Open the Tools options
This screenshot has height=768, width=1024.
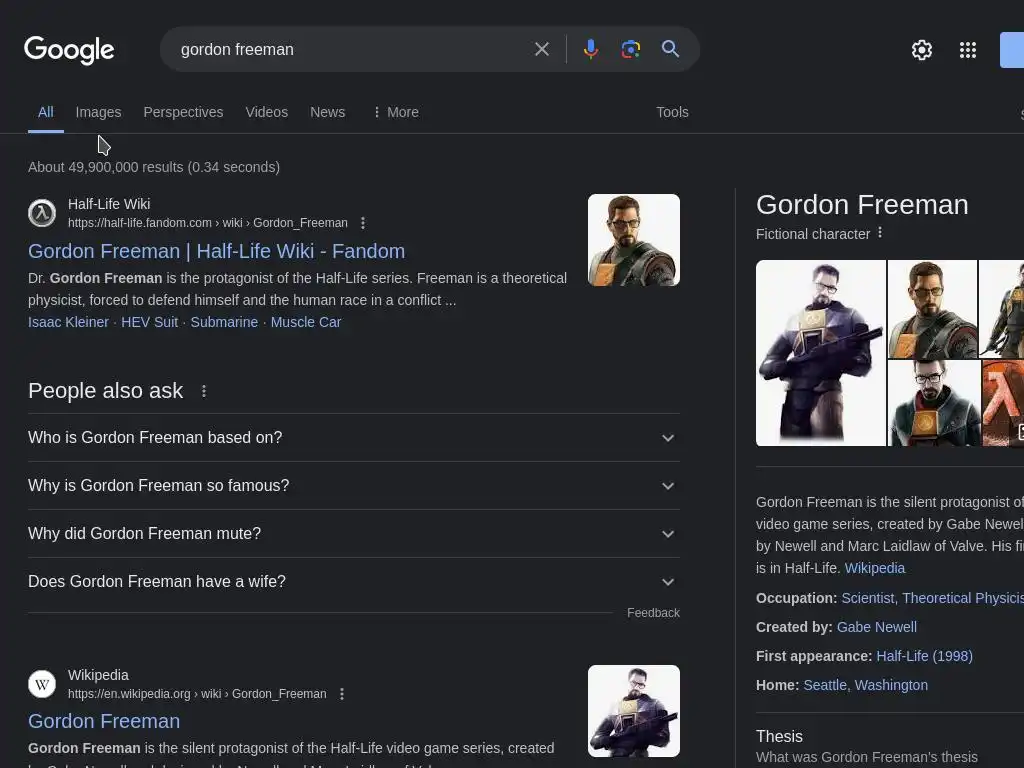pos(672,112)
